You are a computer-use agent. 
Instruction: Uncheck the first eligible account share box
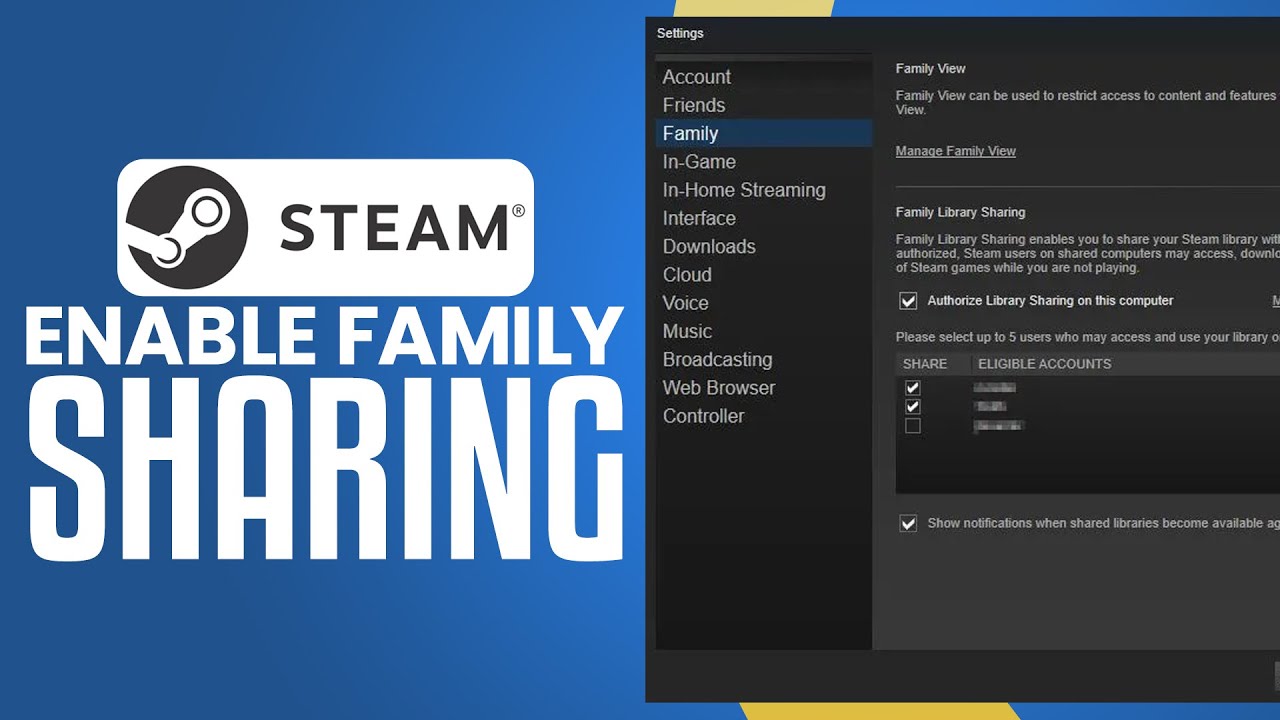(x=912, y=388)
